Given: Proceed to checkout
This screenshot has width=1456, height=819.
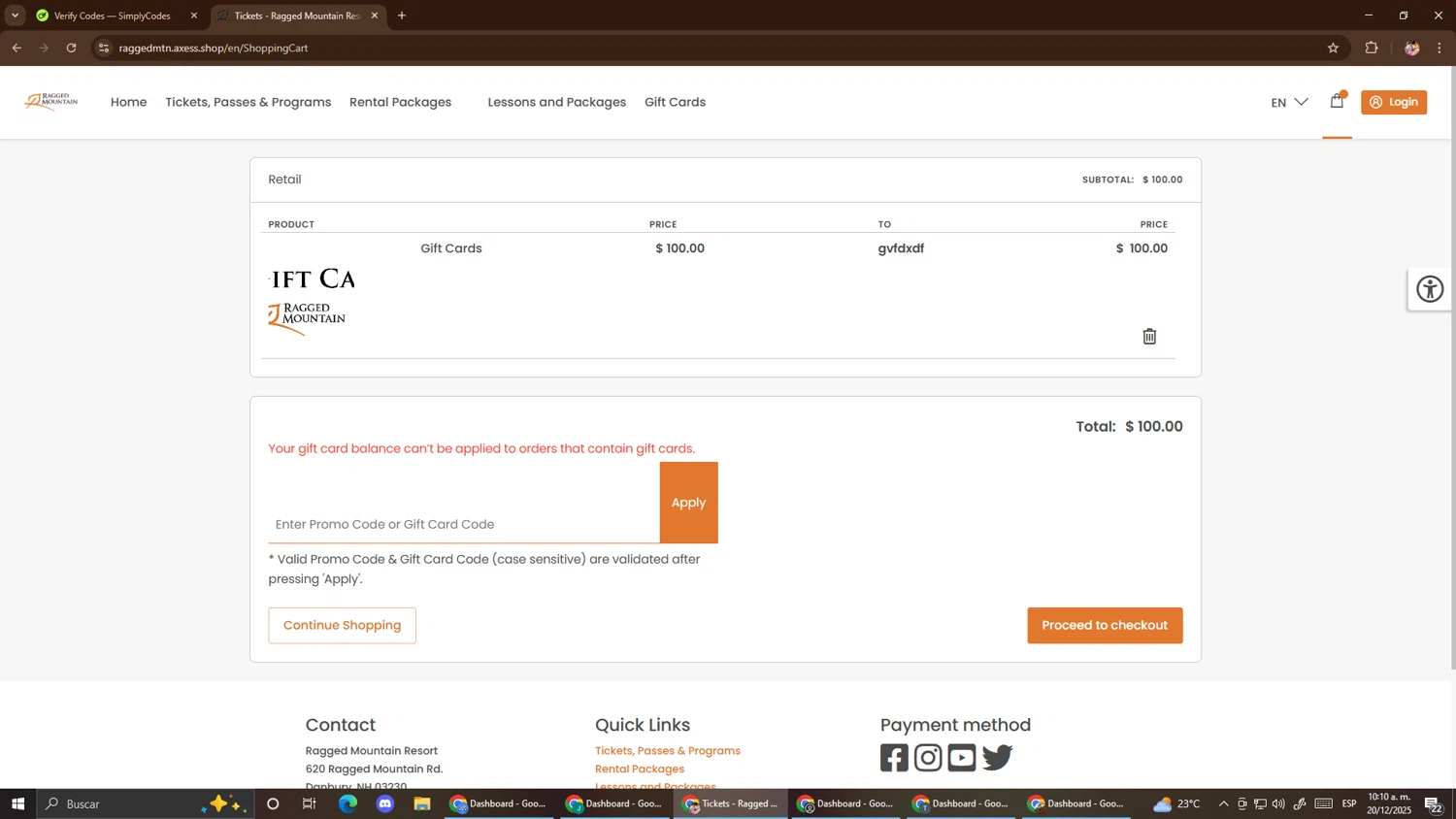Looking at the screenshot, I should tap(1105, 625).
